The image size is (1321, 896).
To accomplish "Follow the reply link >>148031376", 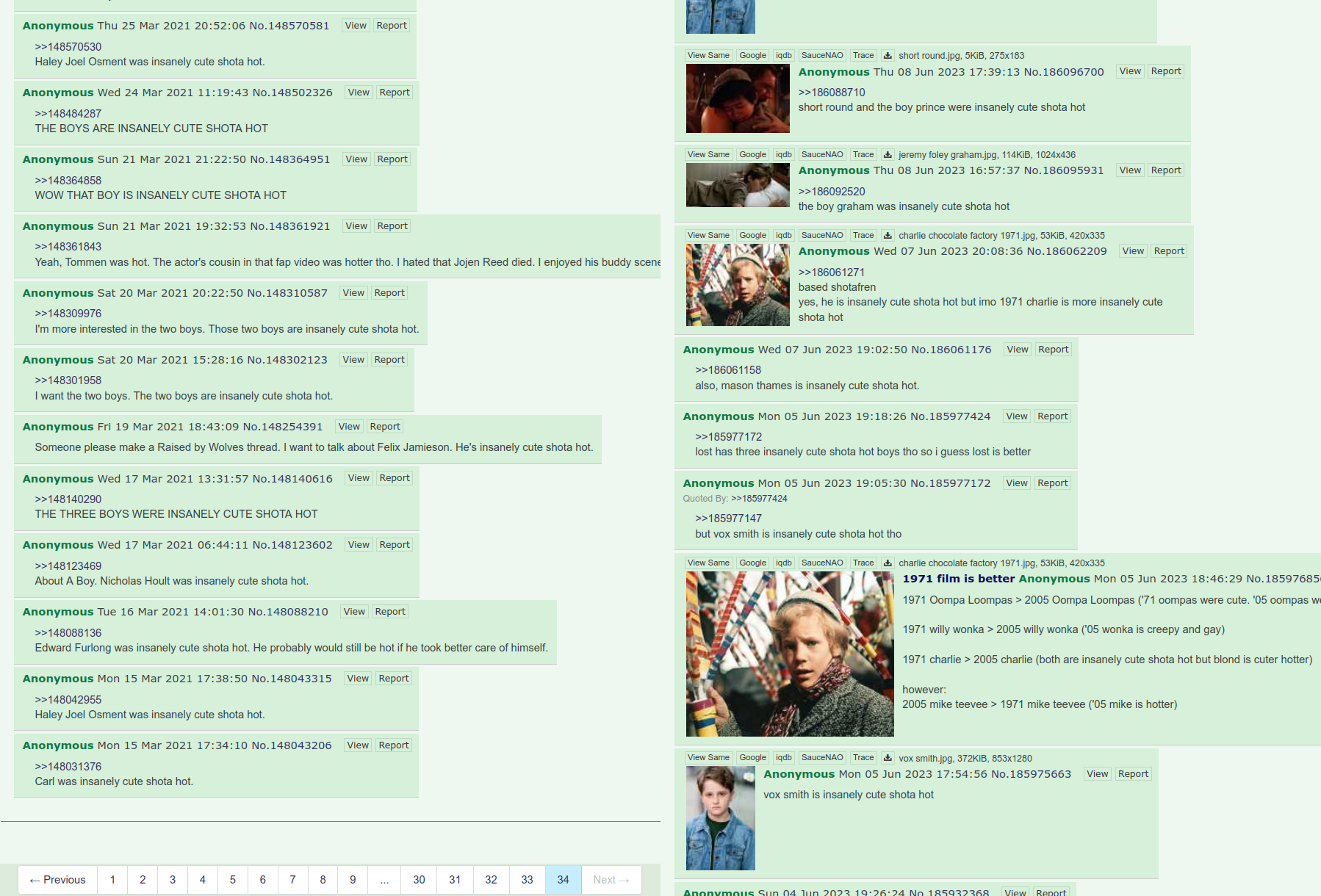I will click(68, 767).
